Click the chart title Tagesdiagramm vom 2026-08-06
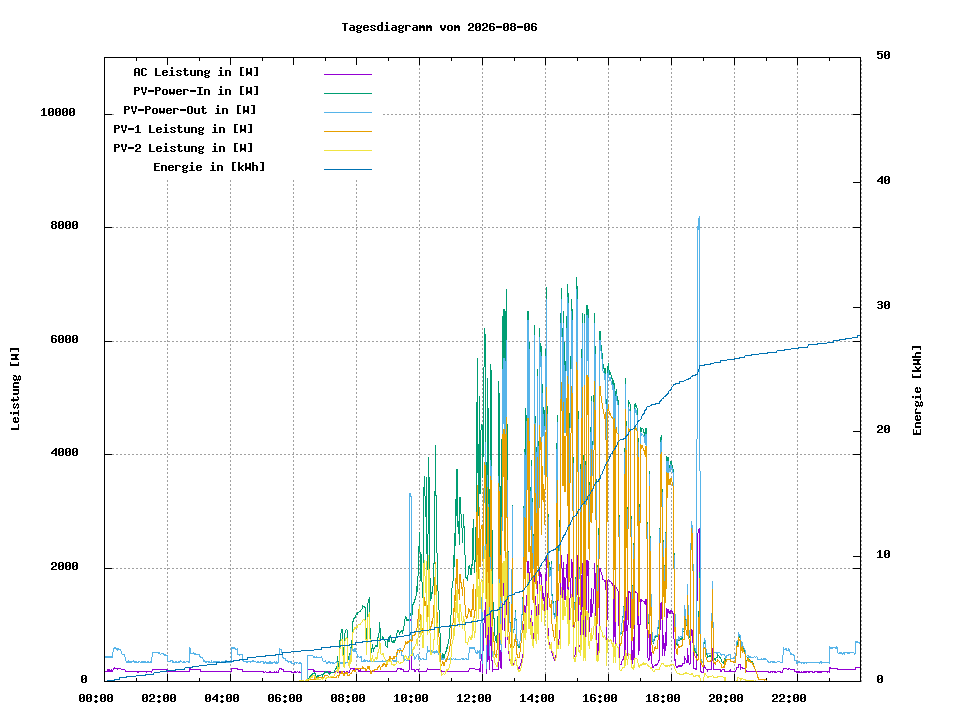The image size is (960, 720). click(x=439, y=27)
